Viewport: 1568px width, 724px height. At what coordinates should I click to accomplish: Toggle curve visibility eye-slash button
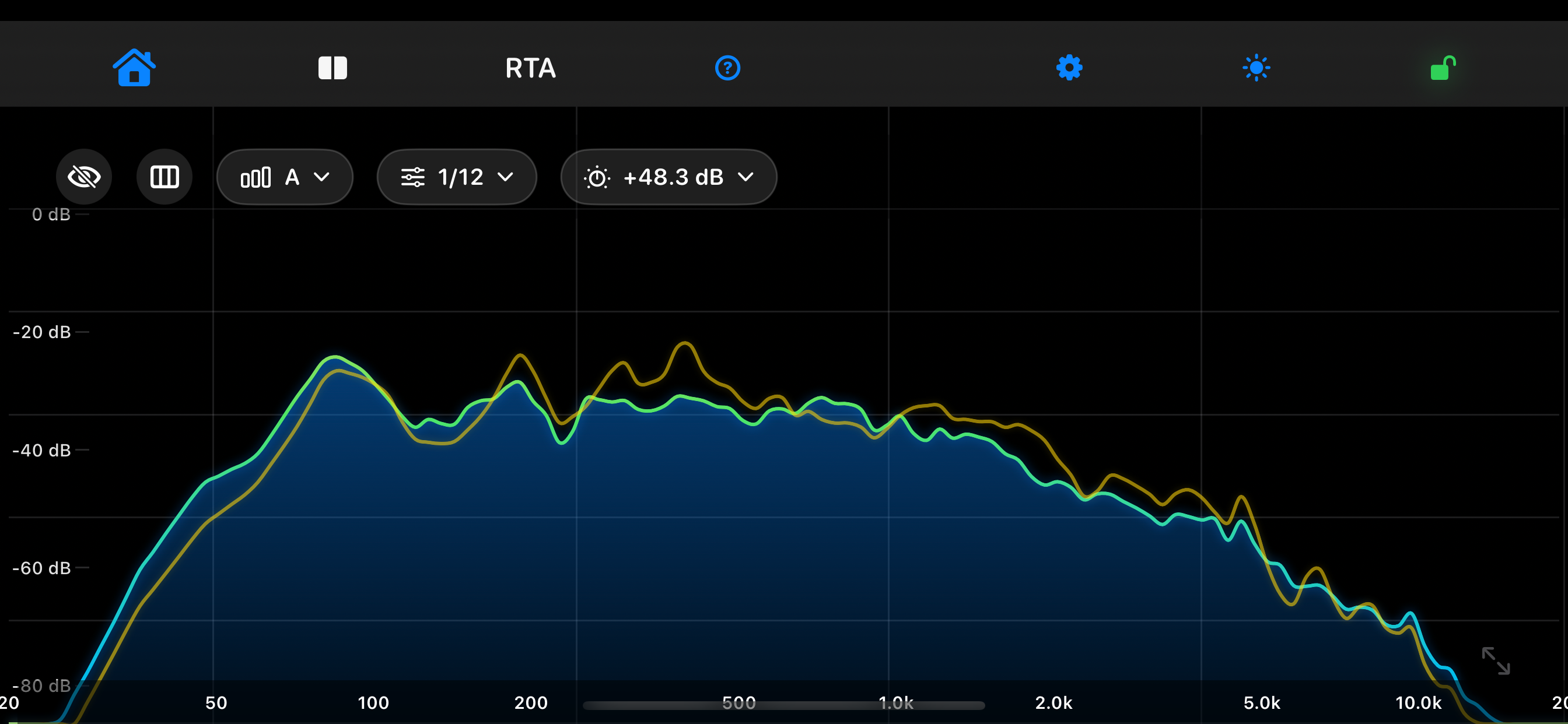pyautogui.click(x=84, y=177)
